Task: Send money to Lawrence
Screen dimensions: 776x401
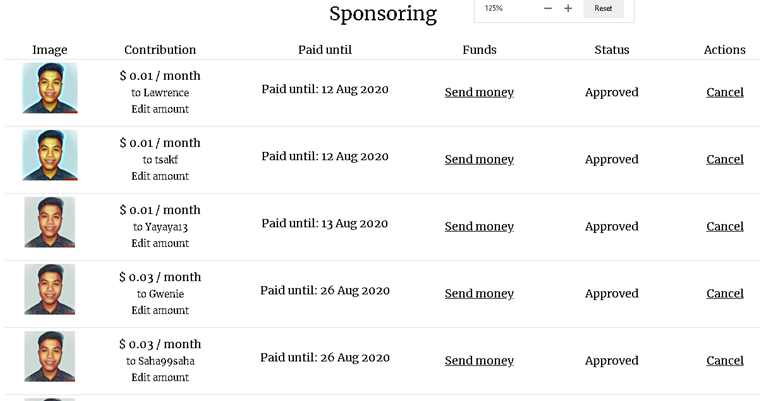Action: [x=479, y=93]
